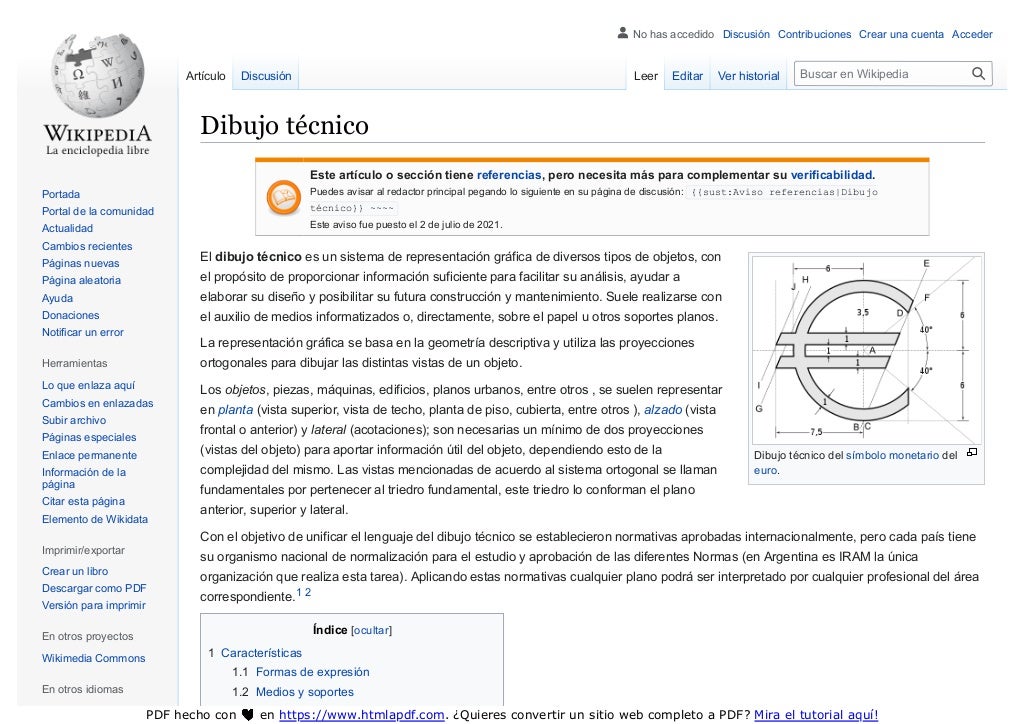
Task: Open the htmlapdf.com link in the footer
Action: pyautogui.click(x=362, y=715)
